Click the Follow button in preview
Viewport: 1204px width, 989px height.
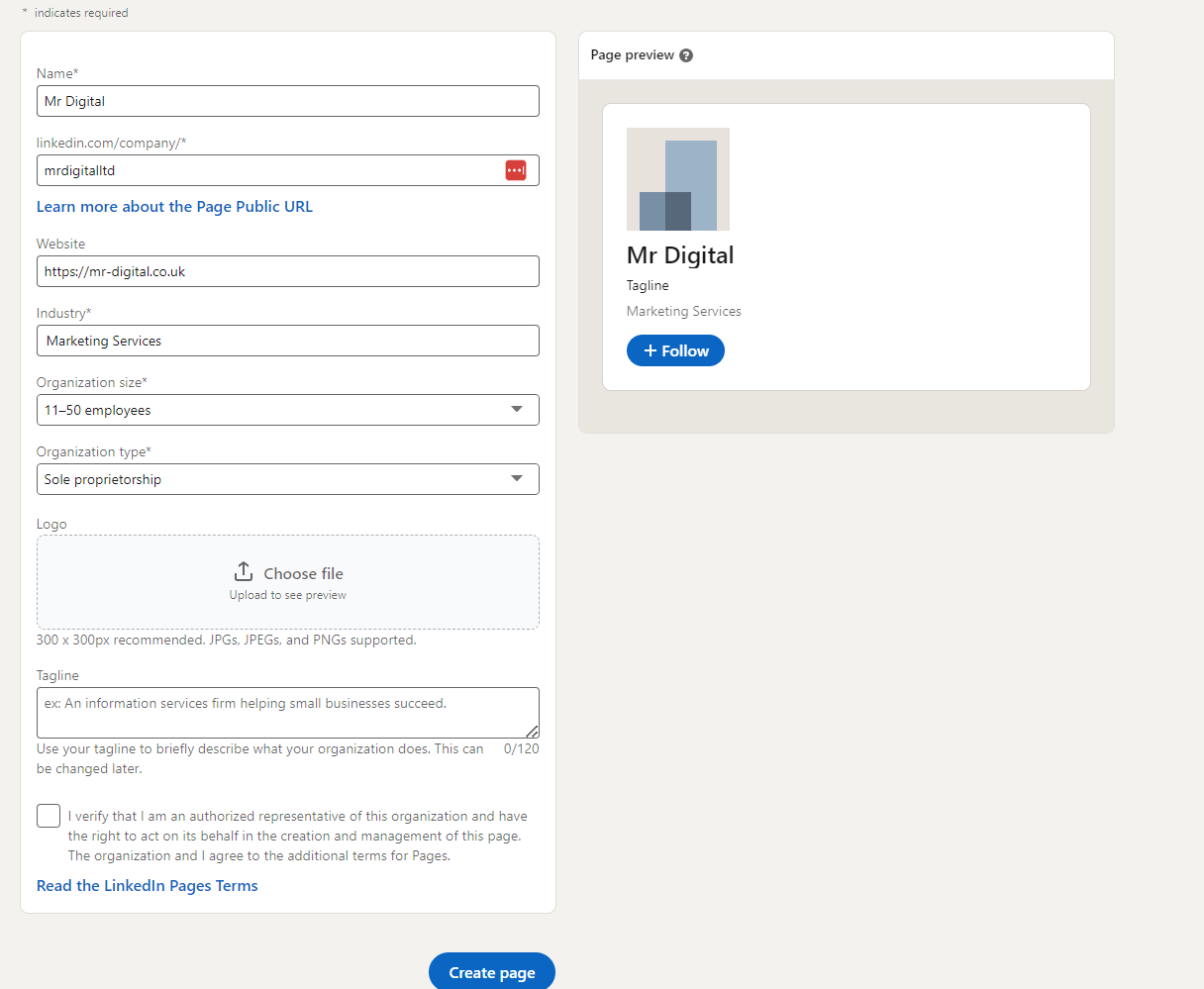tap(675, 350)
